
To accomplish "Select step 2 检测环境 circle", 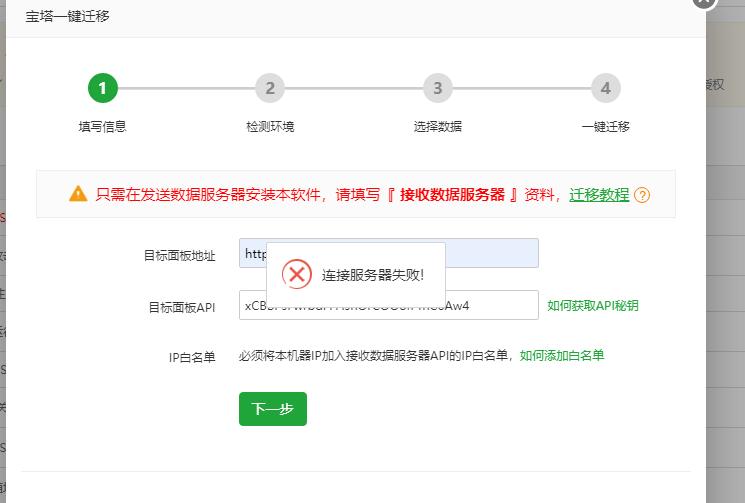I will point(270,88).
